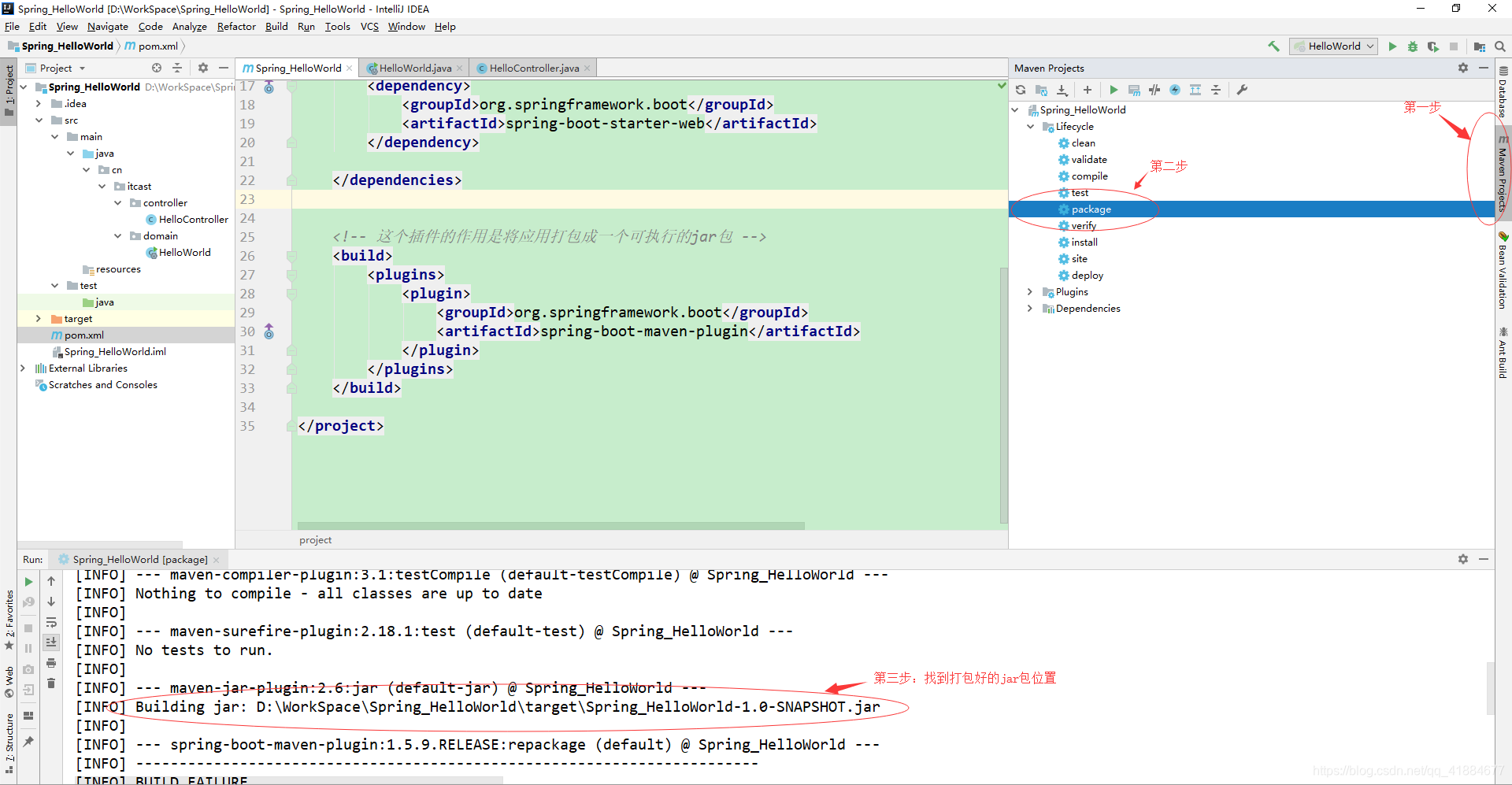
Task: Open the Refactor menu
Action: point(236,27)
